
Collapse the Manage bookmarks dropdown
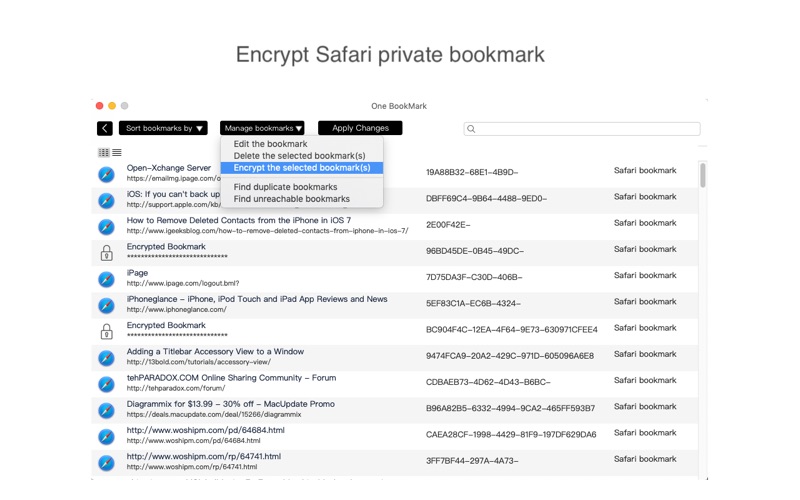pos(262,128)
